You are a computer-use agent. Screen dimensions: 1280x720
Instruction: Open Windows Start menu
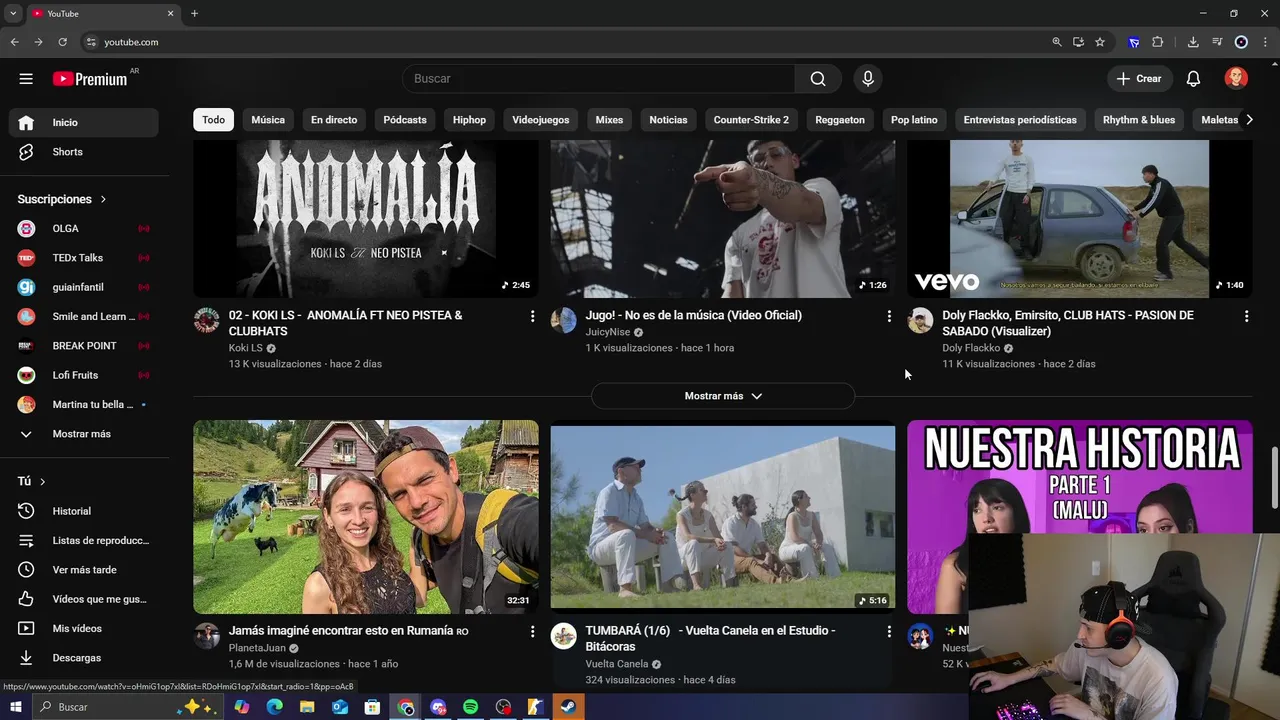coord(15,707)
